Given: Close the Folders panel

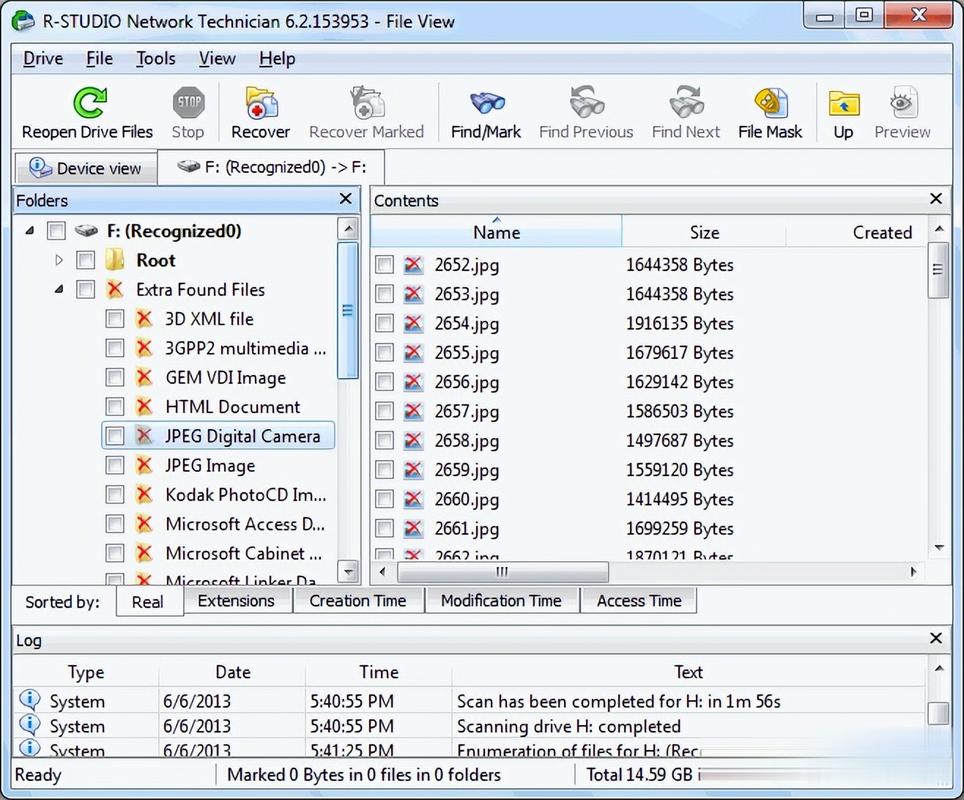Looking at the screenshot, I should (346, 199).
